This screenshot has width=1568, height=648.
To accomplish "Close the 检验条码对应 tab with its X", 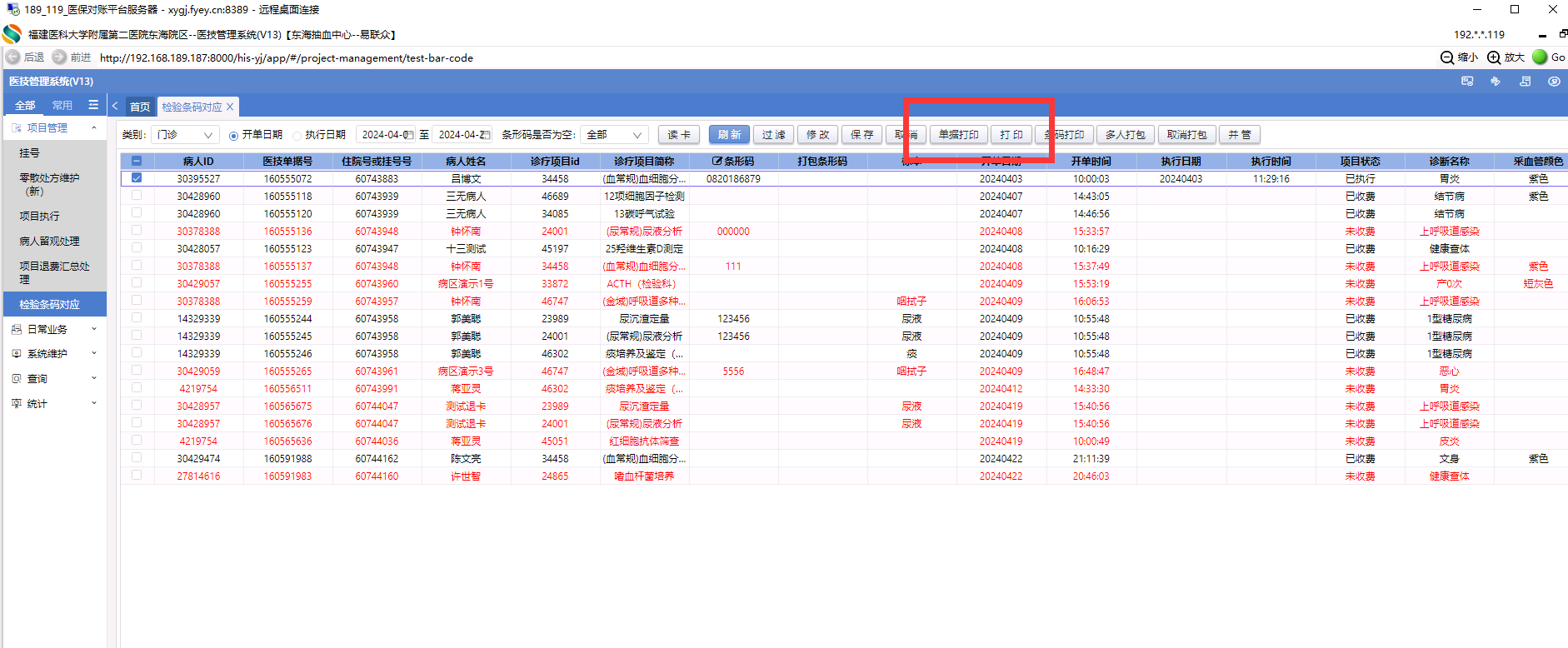I will tap(230, 107).
